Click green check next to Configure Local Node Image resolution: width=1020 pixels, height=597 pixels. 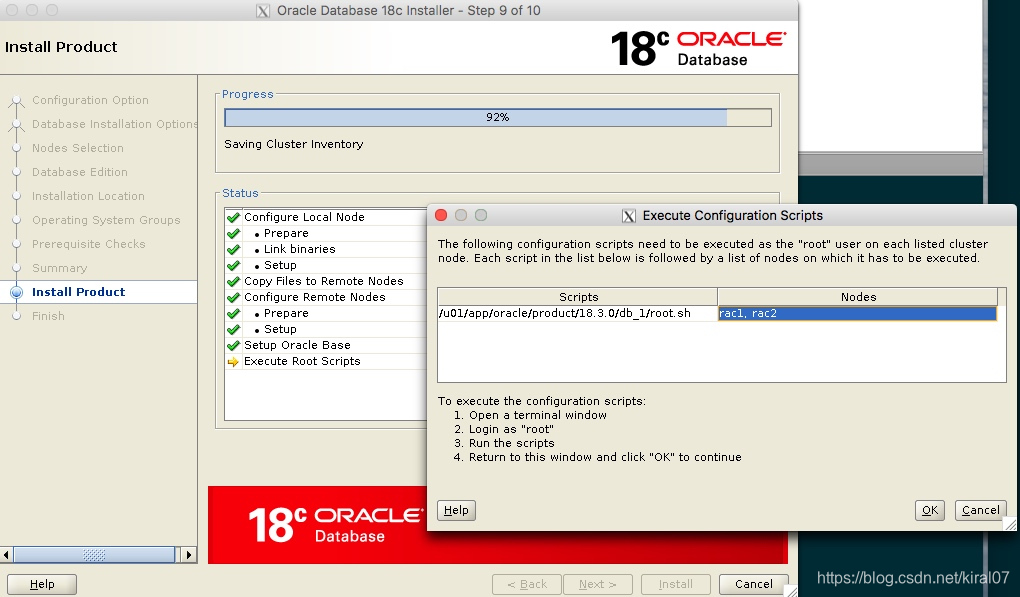(x=234, y=217)
